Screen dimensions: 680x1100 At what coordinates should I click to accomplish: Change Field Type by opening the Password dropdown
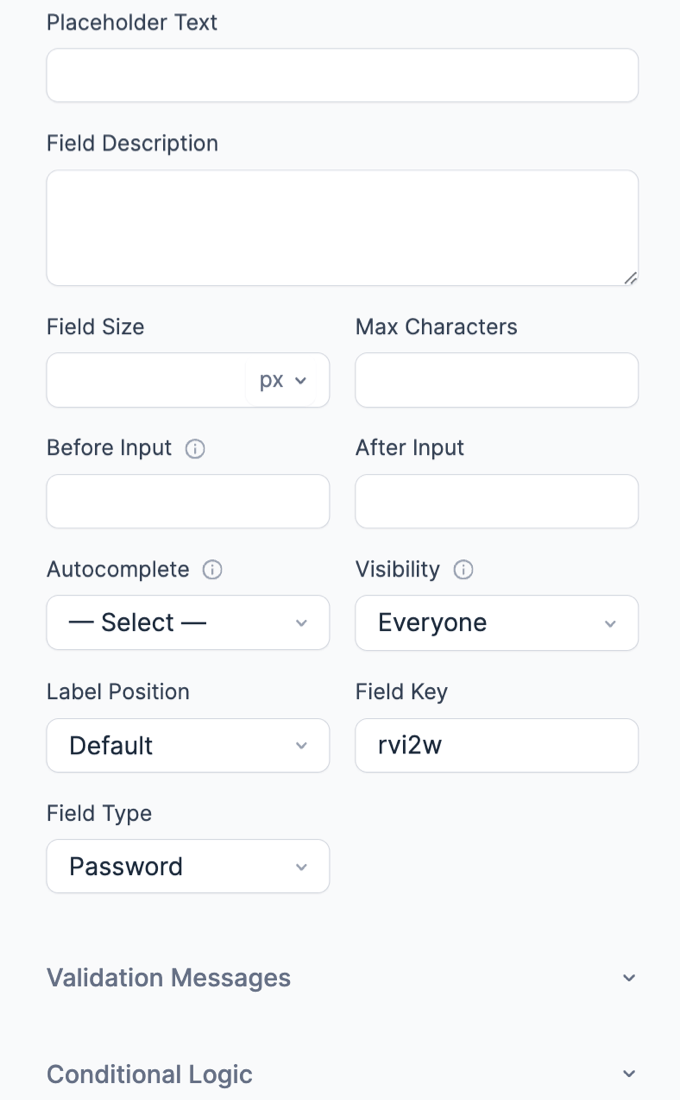pos(188,866)
